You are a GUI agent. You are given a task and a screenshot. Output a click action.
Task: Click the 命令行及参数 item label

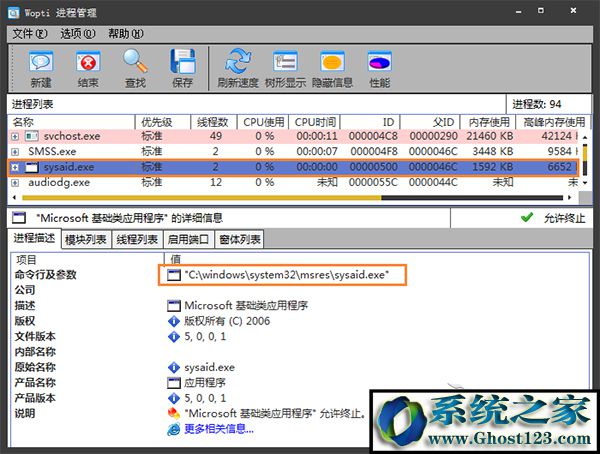(x=46, y=275)
